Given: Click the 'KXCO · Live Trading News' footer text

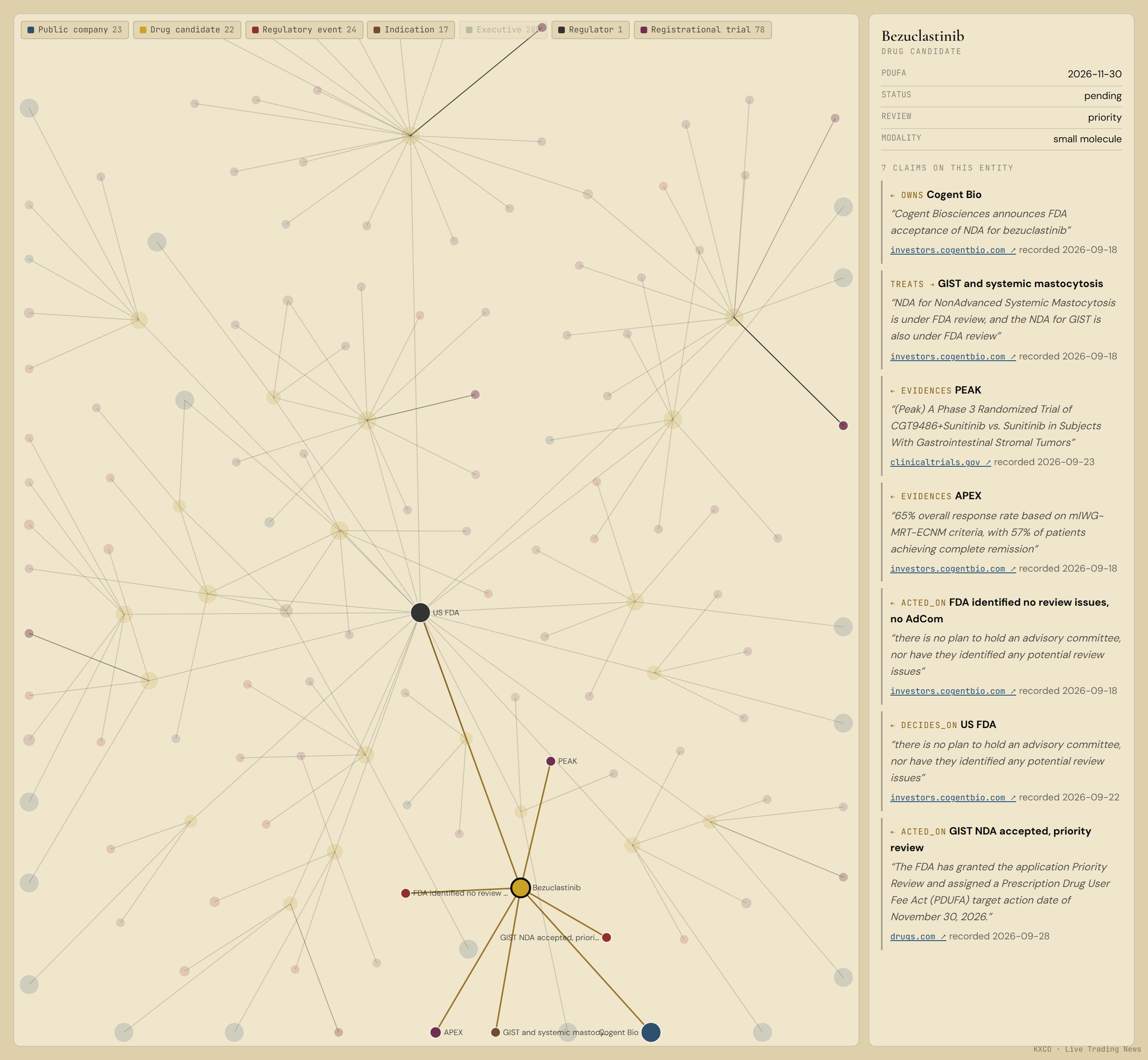Looking at the screenshot, I should point(1087,1049).
